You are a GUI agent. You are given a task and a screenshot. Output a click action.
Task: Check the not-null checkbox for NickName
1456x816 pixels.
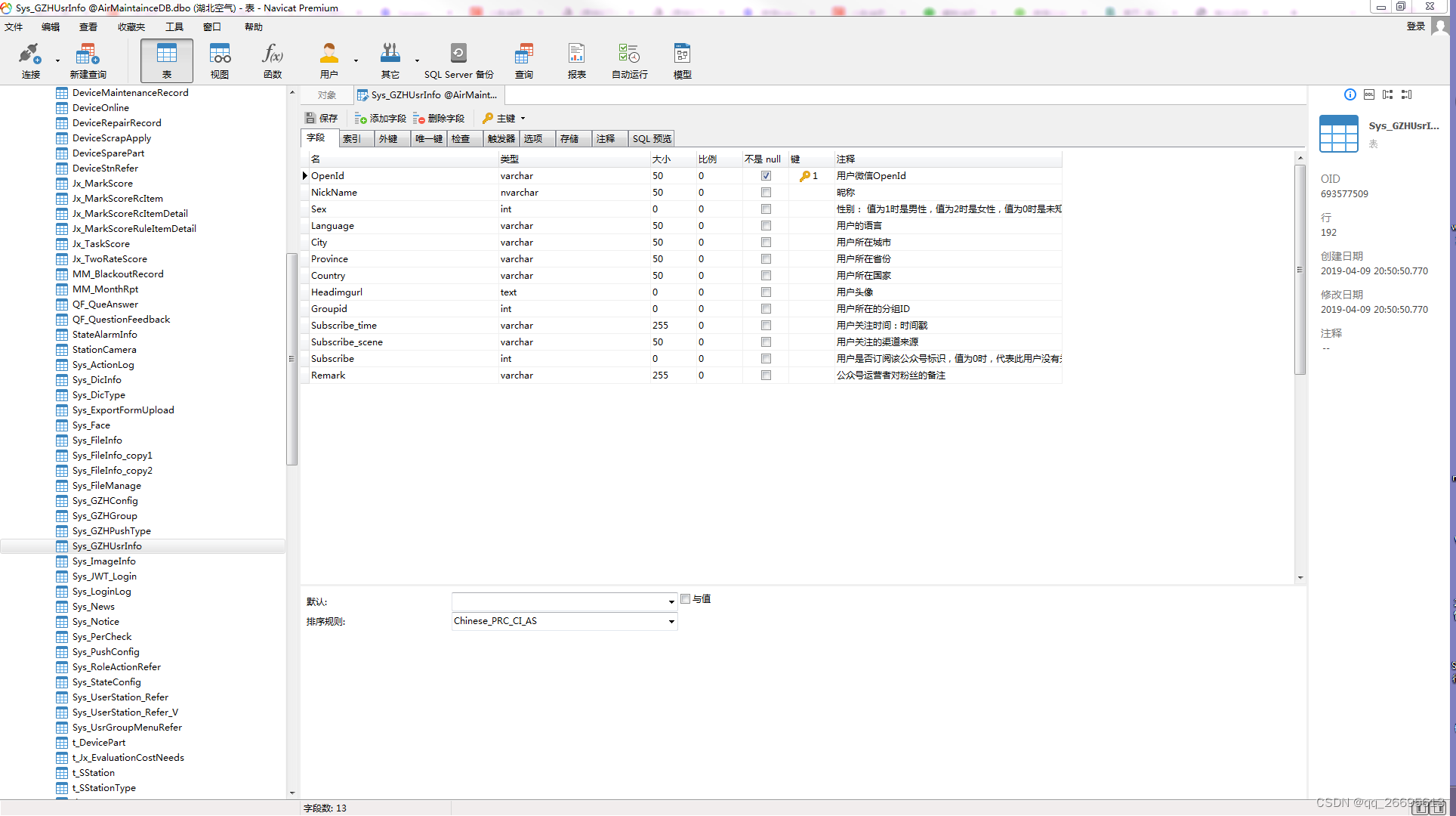[x=766, y=193]
